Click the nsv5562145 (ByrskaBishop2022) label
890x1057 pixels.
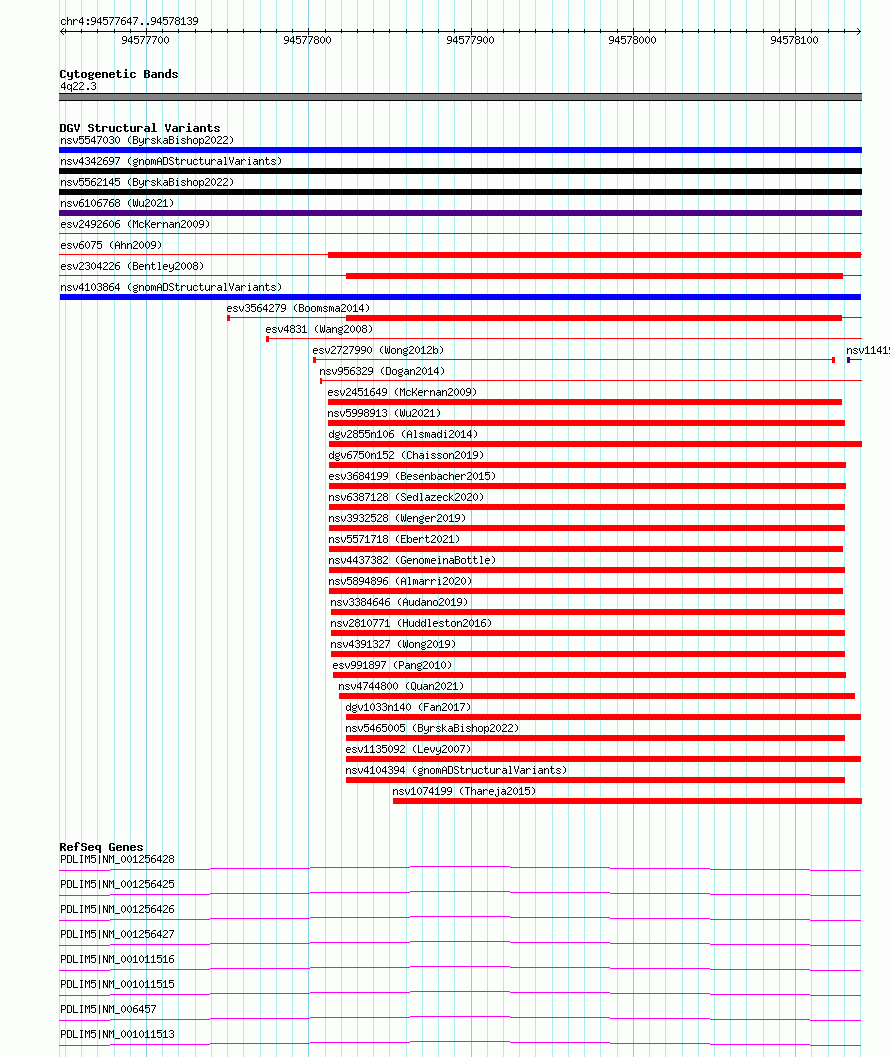pyautogui.click(x=147, y=182)
